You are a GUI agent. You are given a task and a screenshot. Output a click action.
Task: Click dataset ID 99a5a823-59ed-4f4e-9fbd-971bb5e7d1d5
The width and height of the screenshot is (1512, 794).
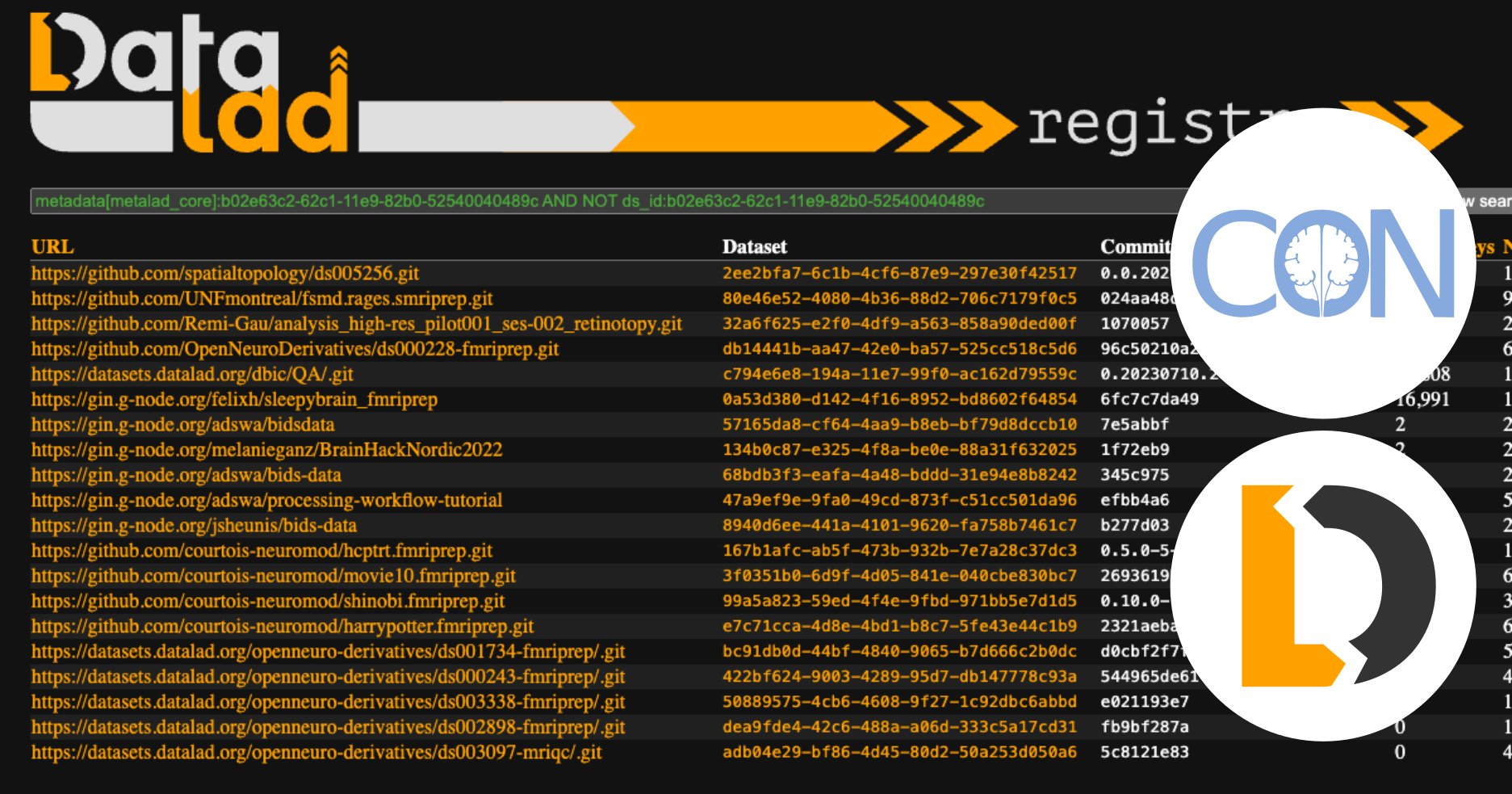click(899, 601)
